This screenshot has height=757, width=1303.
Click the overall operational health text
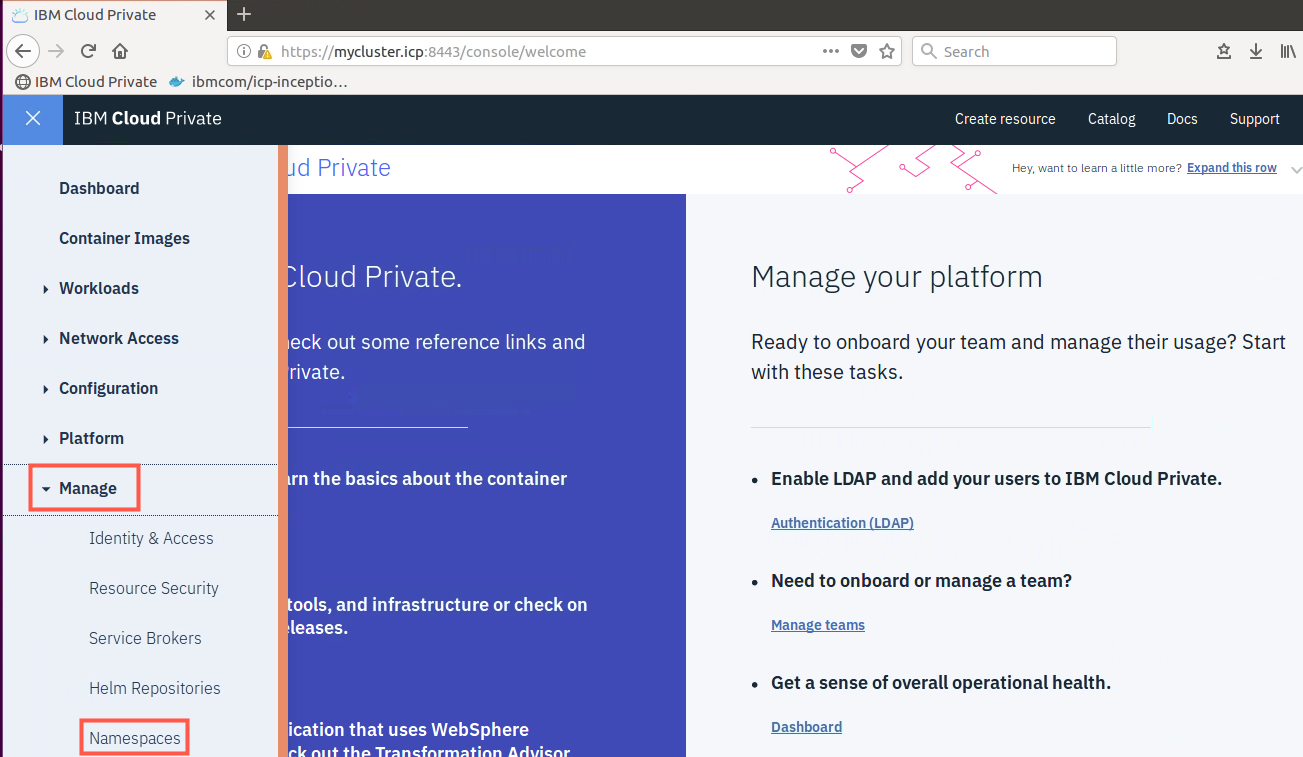941,683
